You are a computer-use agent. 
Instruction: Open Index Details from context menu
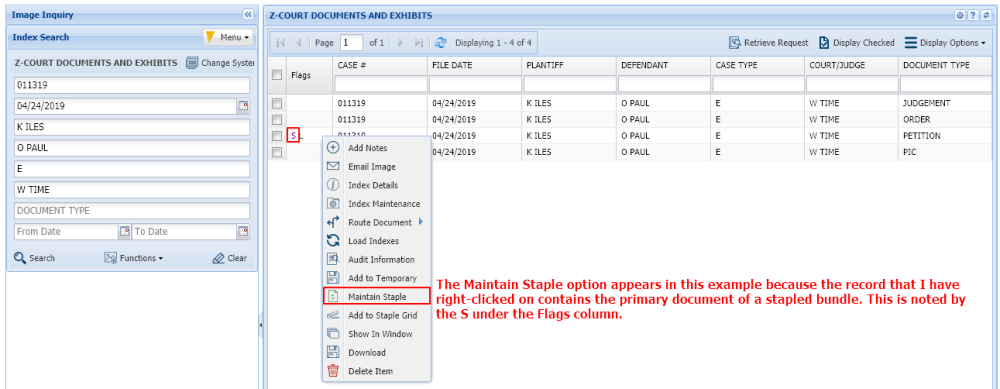[x=377, y=185]
